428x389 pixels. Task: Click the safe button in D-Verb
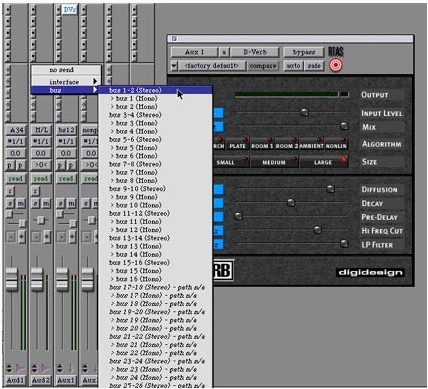(x=314, y=66)
